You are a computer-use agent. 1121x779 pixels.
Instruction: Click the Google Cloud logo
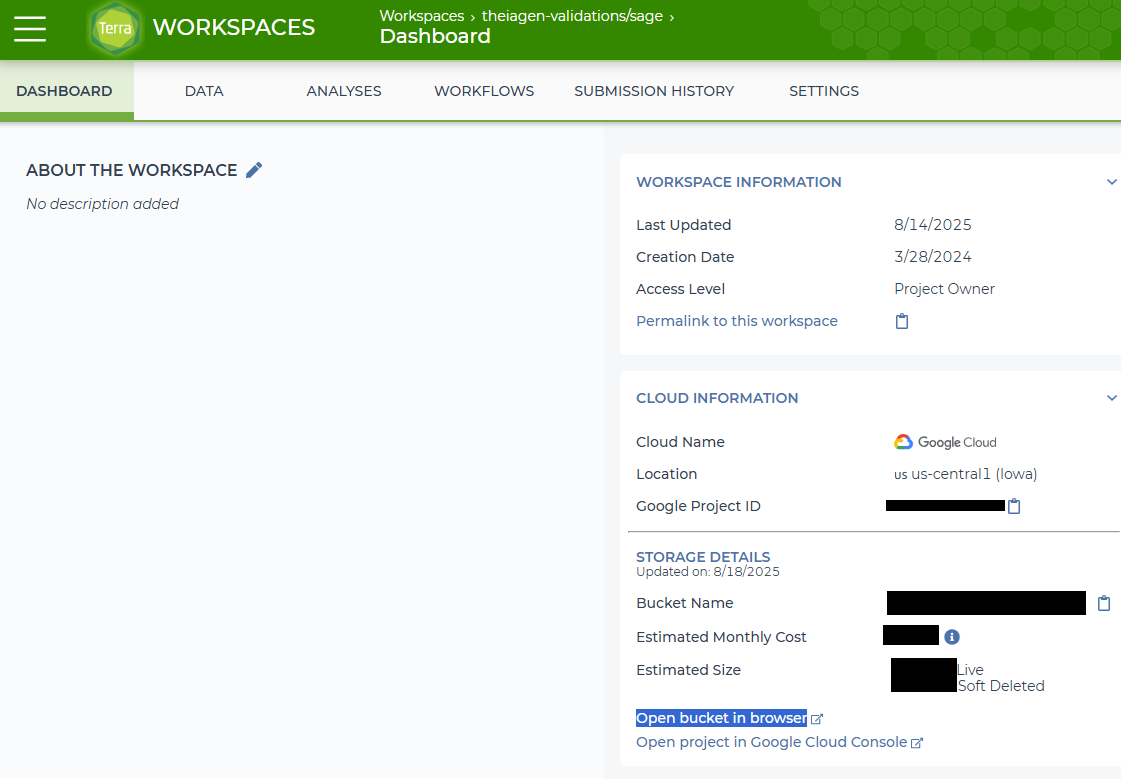945,442
